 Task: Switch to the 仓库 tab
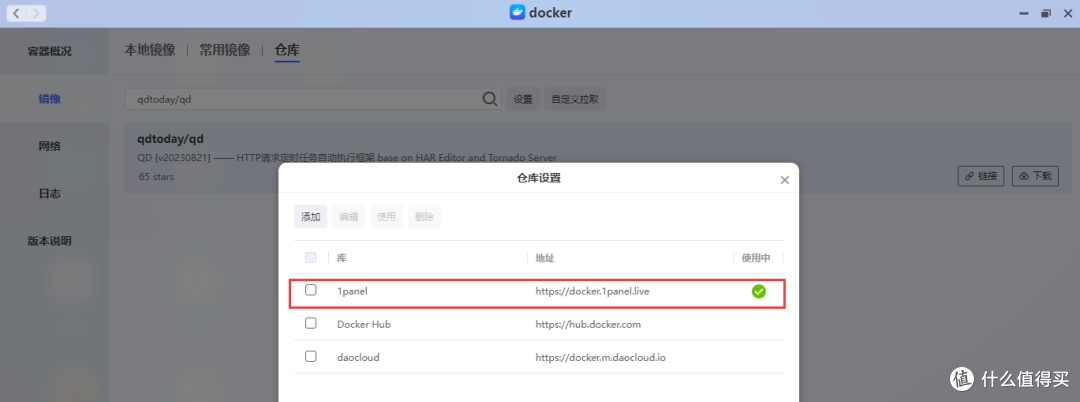pos(287,50)
